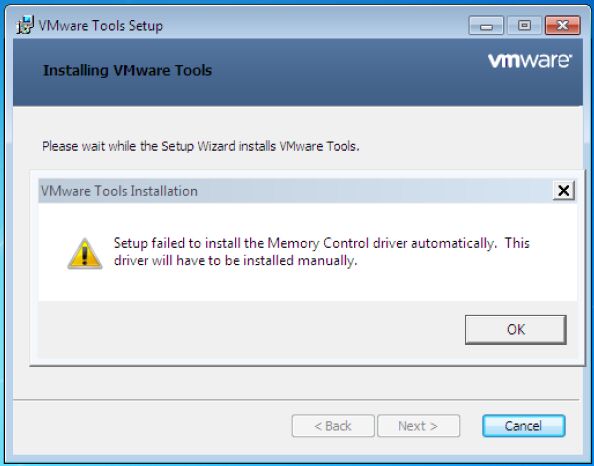Select the 'Please wait while the Setup Wizard' text
594x466 pixels.
coord(201,146)
